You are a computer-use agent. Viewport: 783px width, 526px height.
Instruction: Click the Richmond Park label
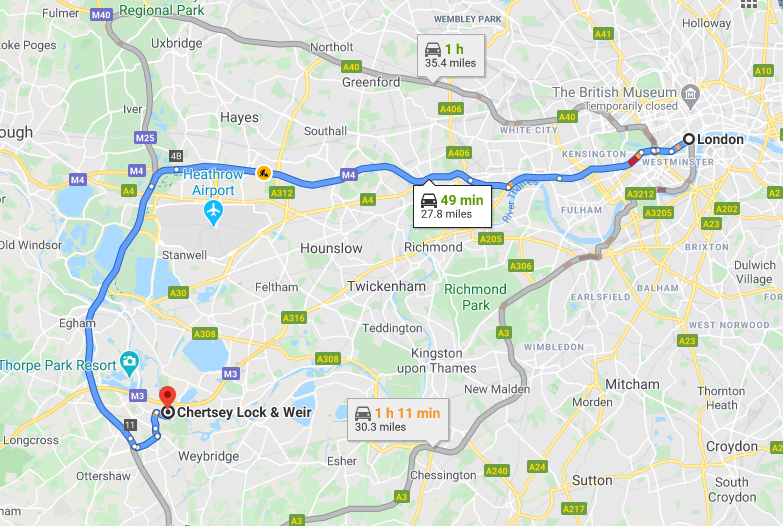click(x=475, y=297)
